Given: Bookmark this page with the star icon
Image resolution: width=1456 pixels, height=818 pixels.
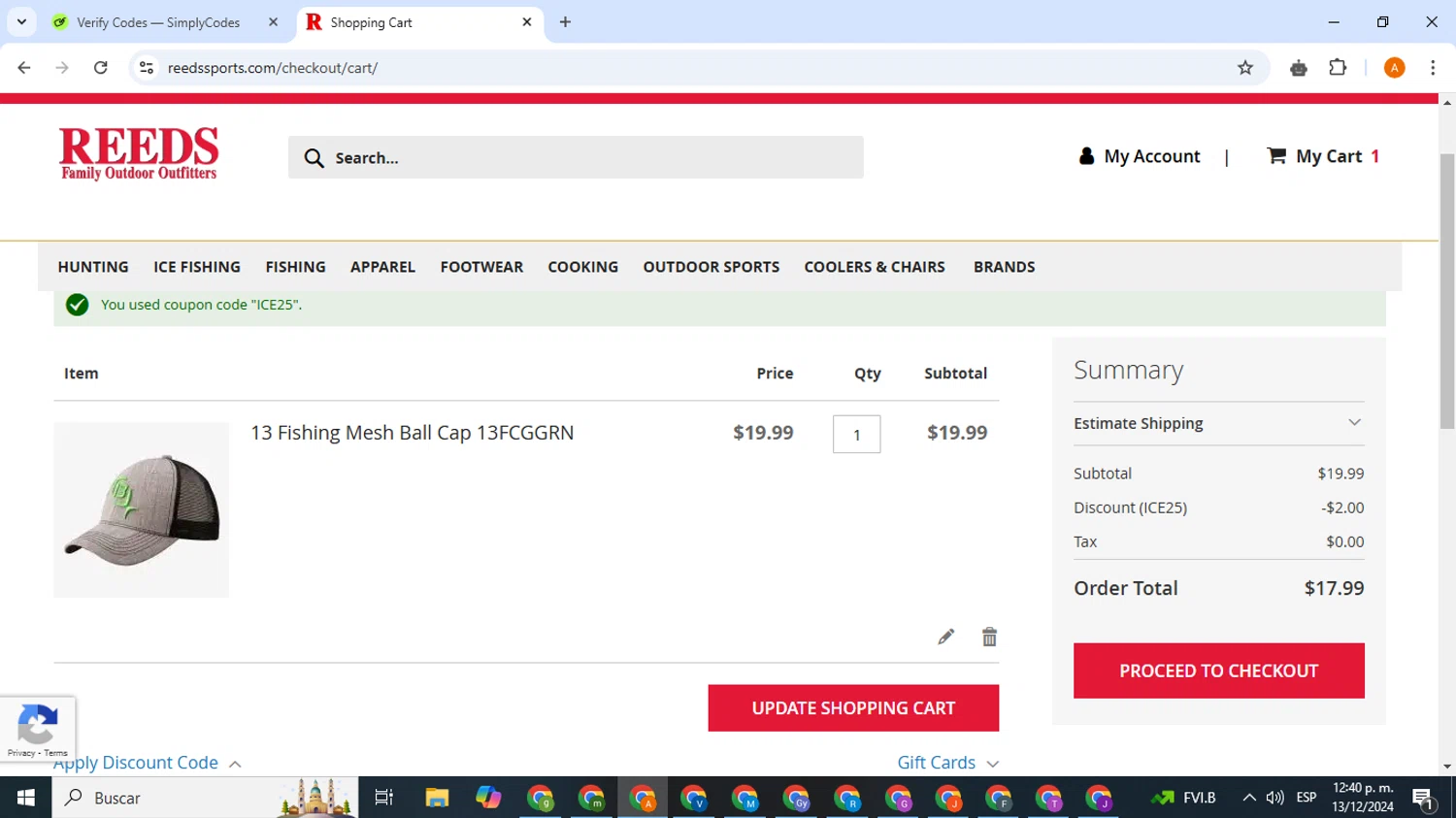Looking at the screenshot, I should [1245, 68].
